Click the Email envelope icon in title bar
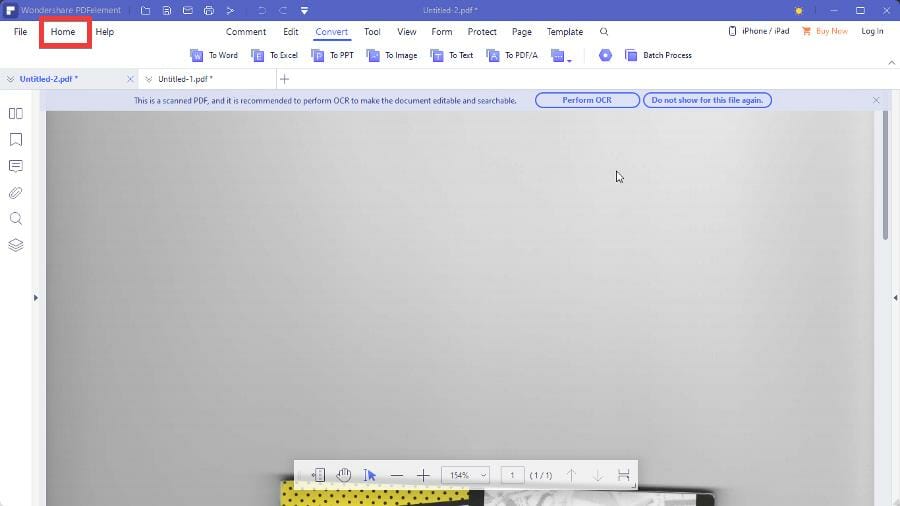The image size is (900, 506). click(188, 10)
